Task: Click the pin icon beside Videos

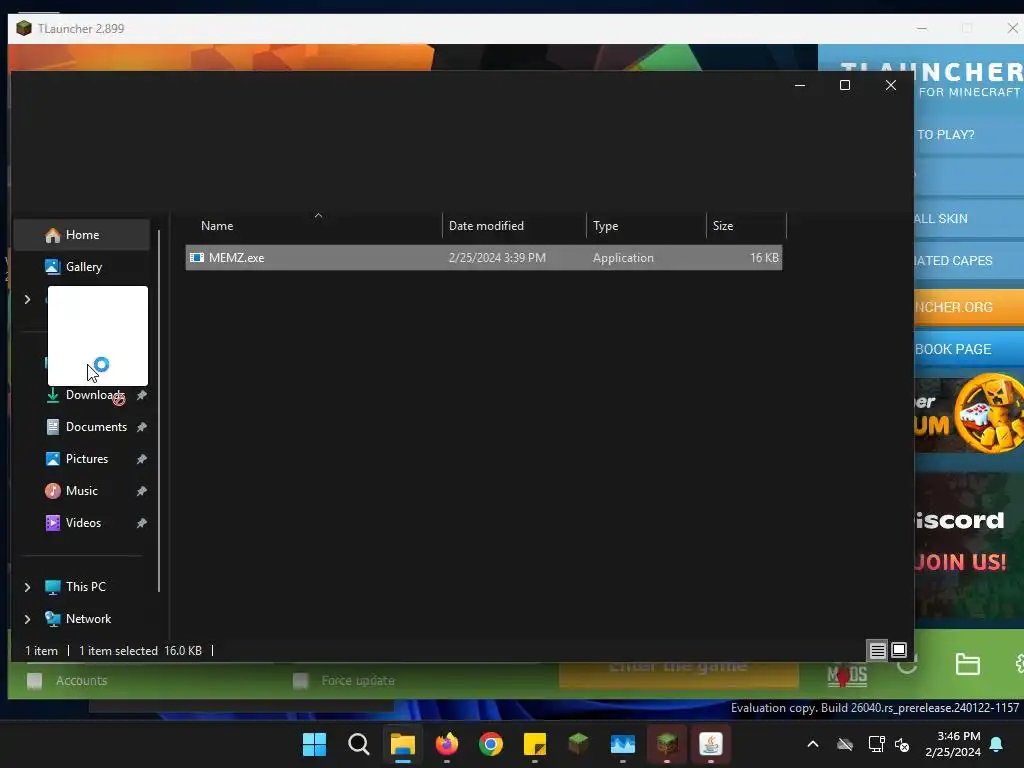Action: click(142, 523)
